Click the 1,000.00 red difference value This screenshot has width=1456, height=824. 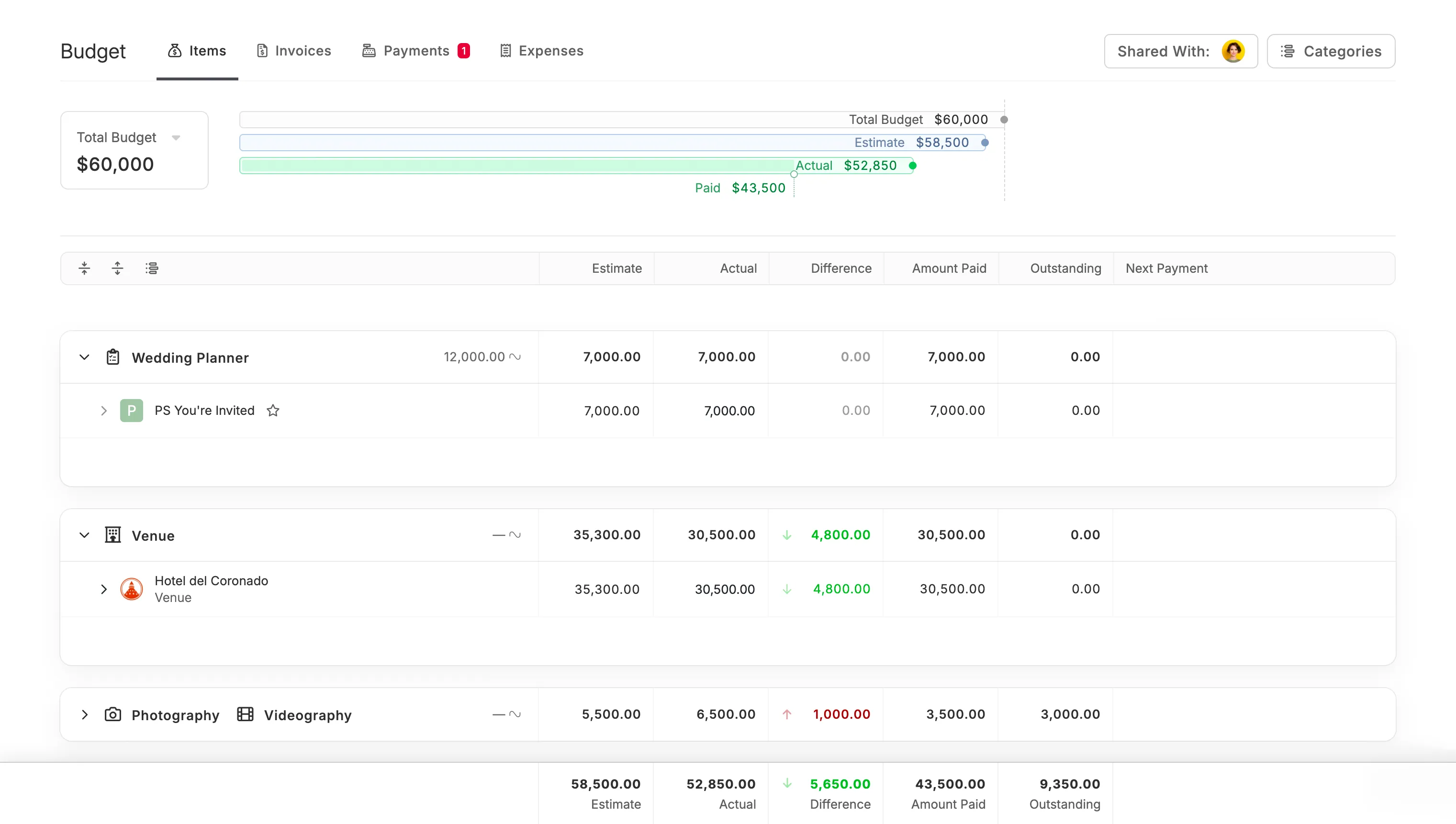coord(841,715)
